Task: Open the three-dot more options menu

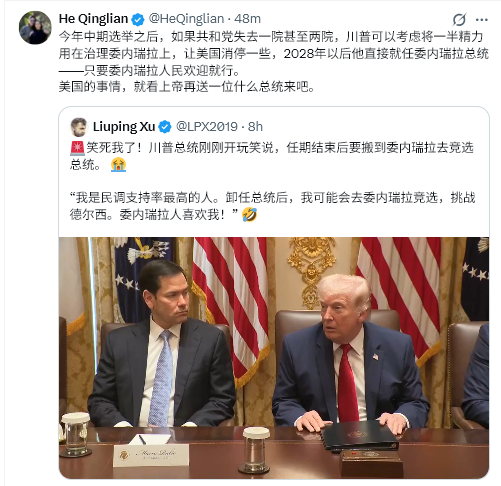Action: pyautogui.click(x=482, y=20)
